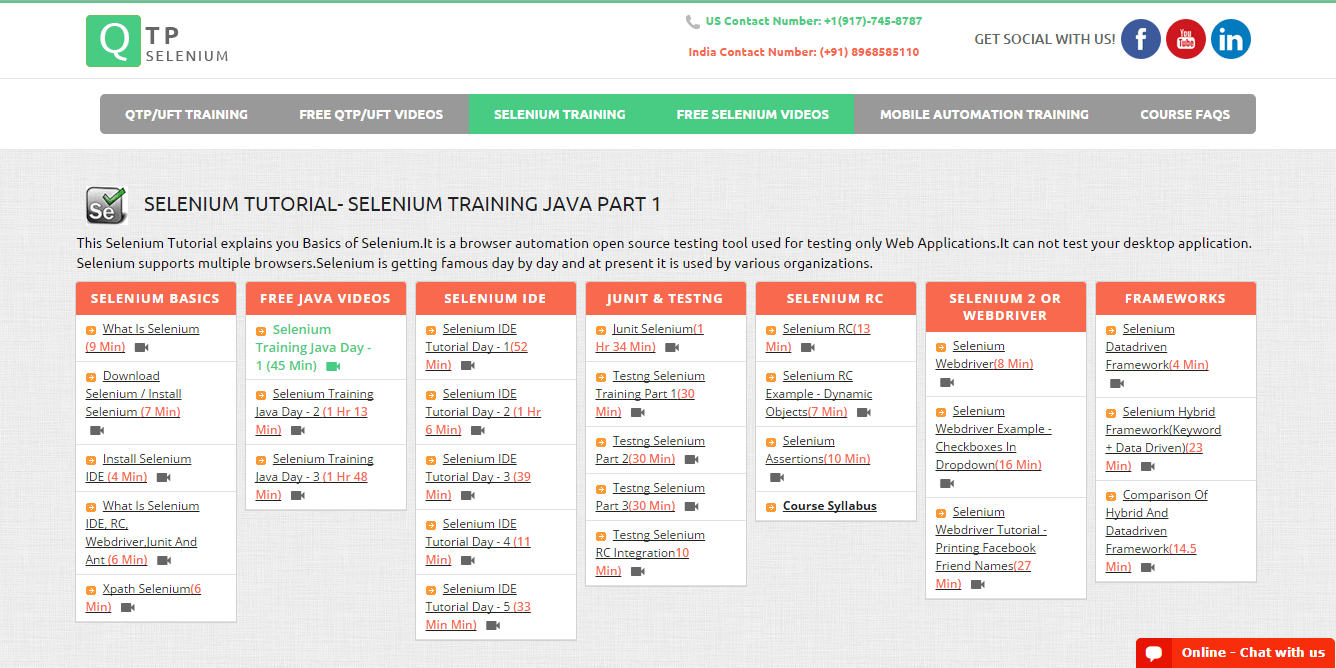Viewport: 1336px width, 668px height.
Task: Click green camera icon for Java Day - 1
Action: 333,366
